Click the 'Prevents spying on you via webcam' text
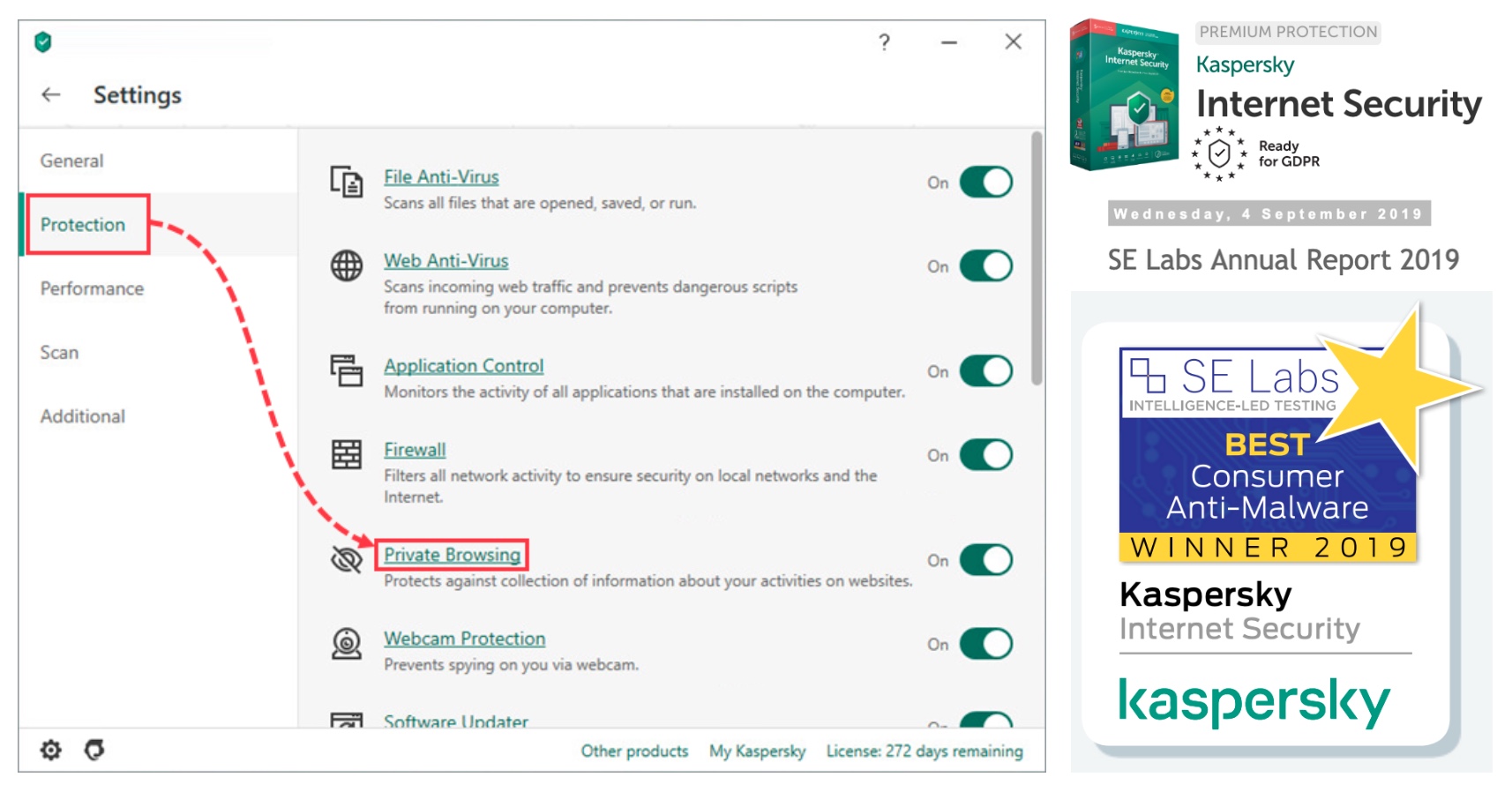This screenshot has height=792, width=1512. click(511, 664)
